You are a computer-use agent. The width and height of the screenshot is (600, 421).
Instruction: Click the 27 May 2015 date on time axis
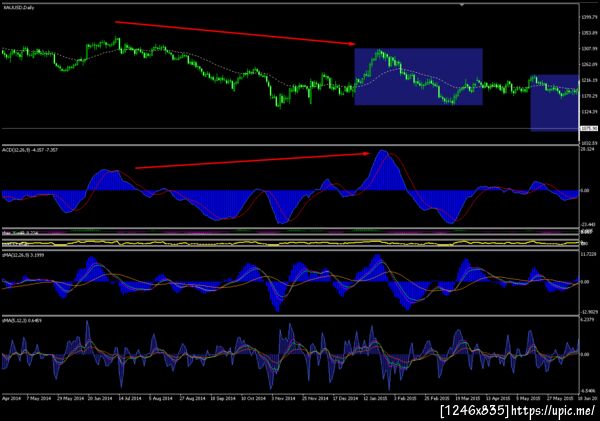tap(560, 398)
